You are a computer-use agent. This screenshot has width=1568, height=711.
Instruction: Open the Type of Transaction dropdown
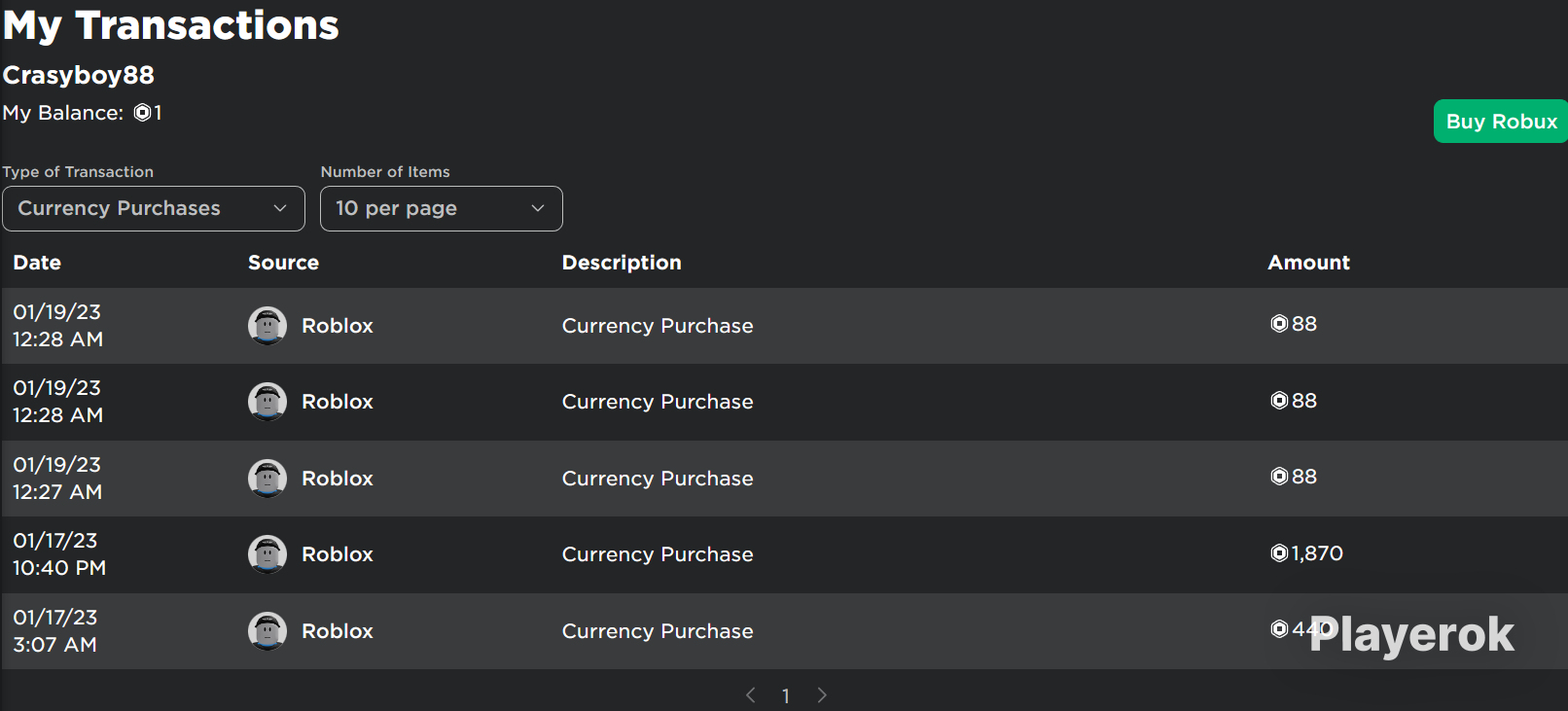[153, 209]
